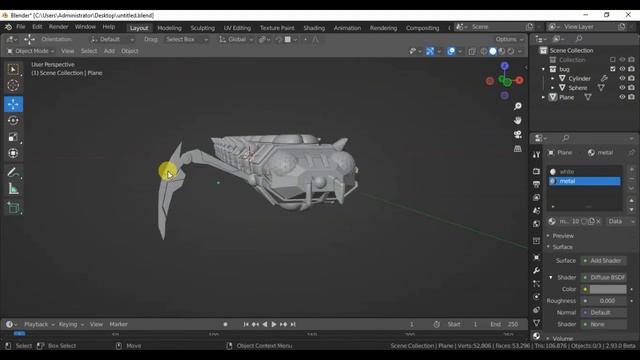Activate the Add Cube tool

[13, 208]
